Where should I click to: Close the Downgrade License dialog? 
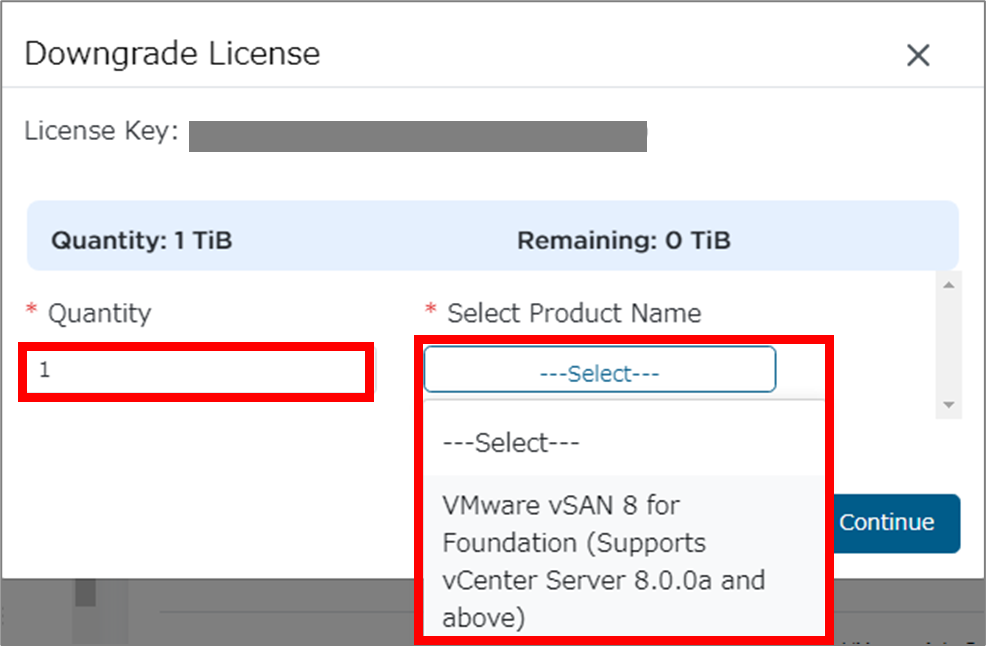(x=918, y=55)
